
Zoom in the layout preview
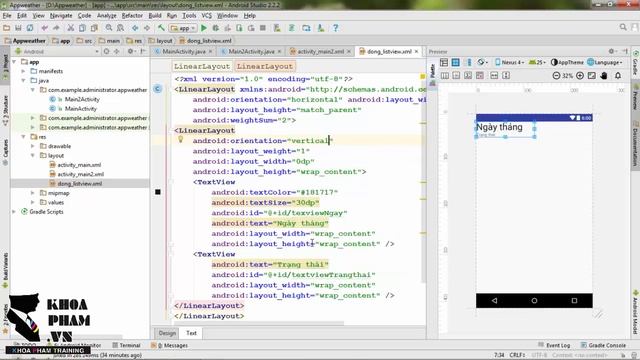580,76
